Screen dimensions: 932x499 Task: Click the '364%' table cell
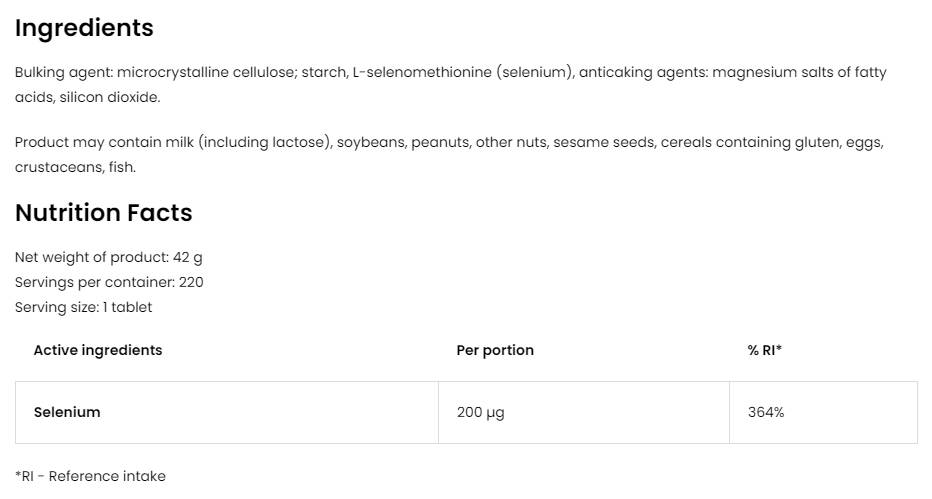pyautogui.click(x=766, y=412)
